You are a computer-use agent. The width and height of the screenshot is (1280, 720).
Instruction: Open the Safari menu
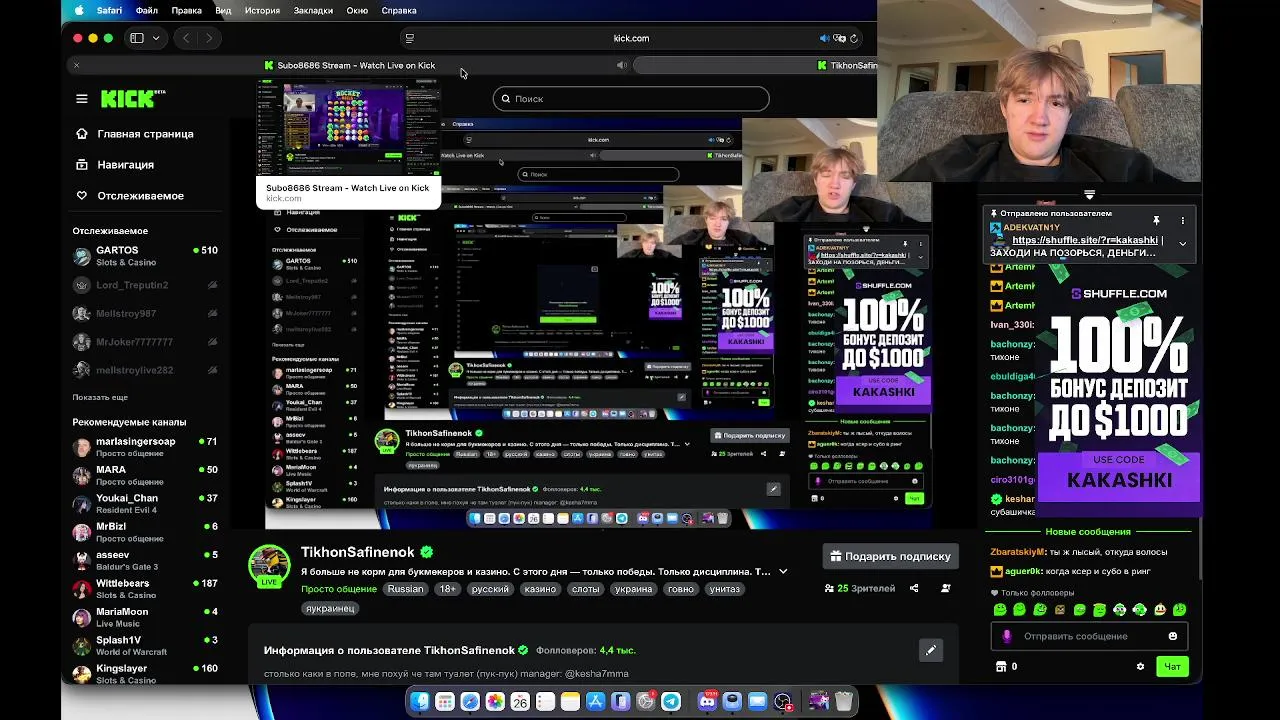point(109,10)
